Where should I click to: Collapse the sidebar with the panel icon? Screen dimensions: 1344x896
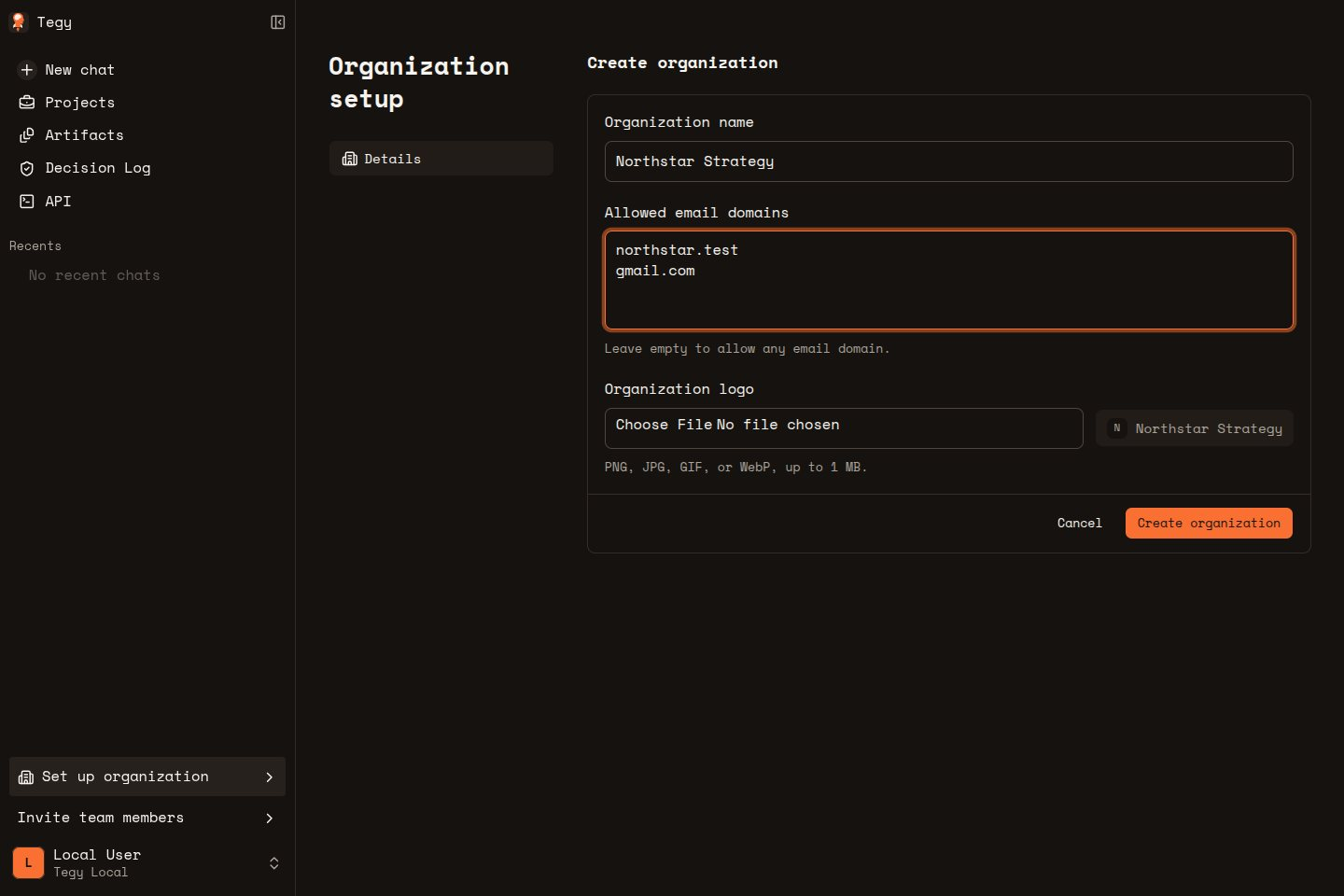[277, 22]
